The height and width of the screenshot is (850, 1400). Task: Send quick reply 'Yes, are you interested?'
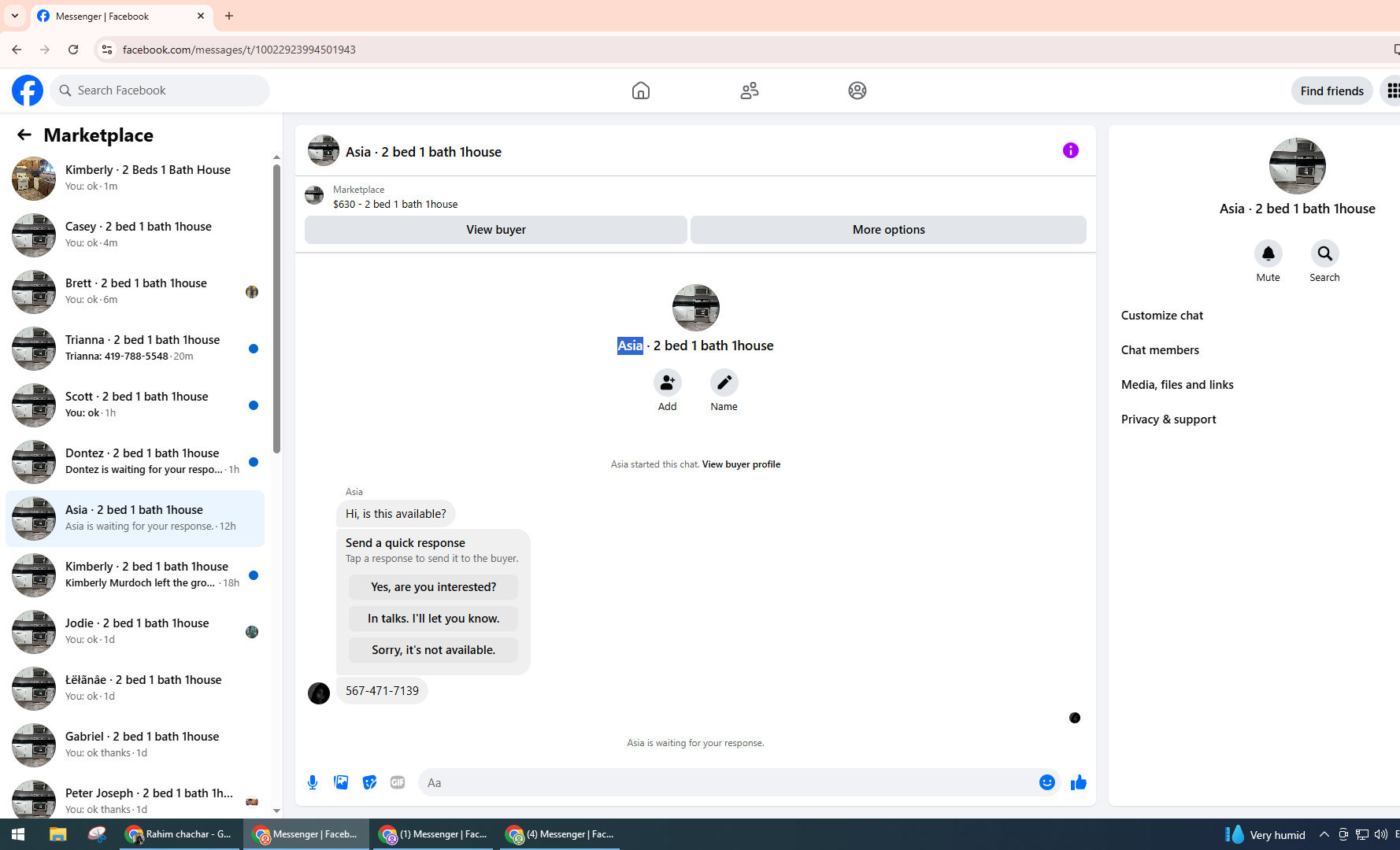tap(433, 587)
